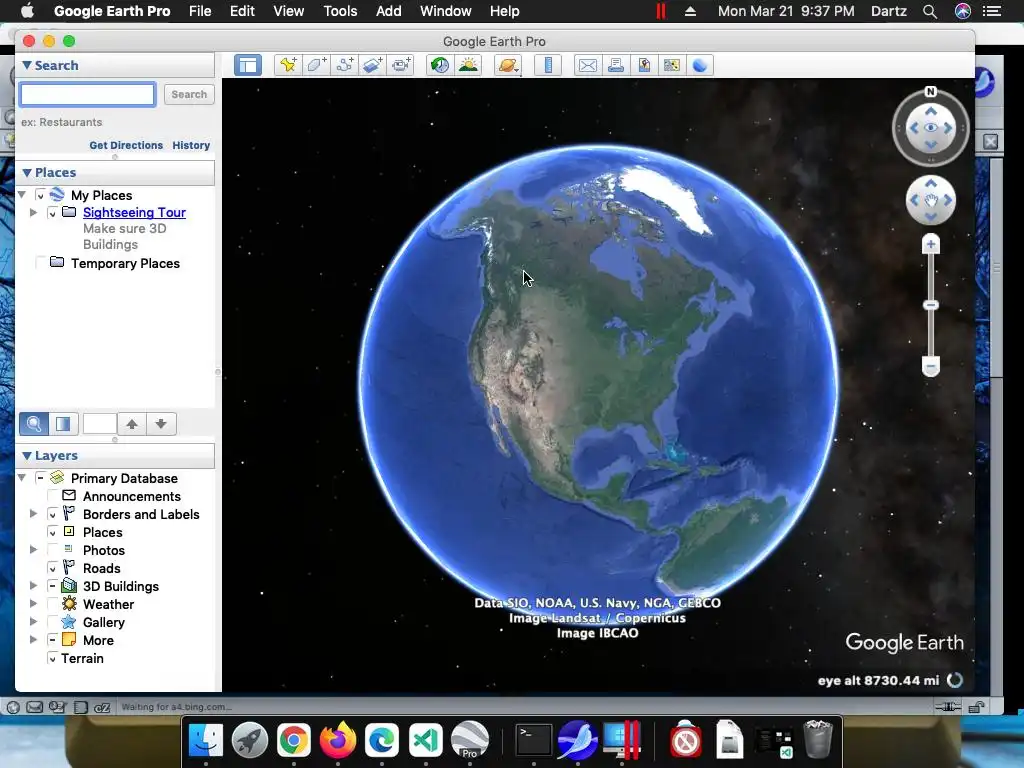Show sunlight across the landscape
This screenshot has height=768, width=1024.
[468, 65]
